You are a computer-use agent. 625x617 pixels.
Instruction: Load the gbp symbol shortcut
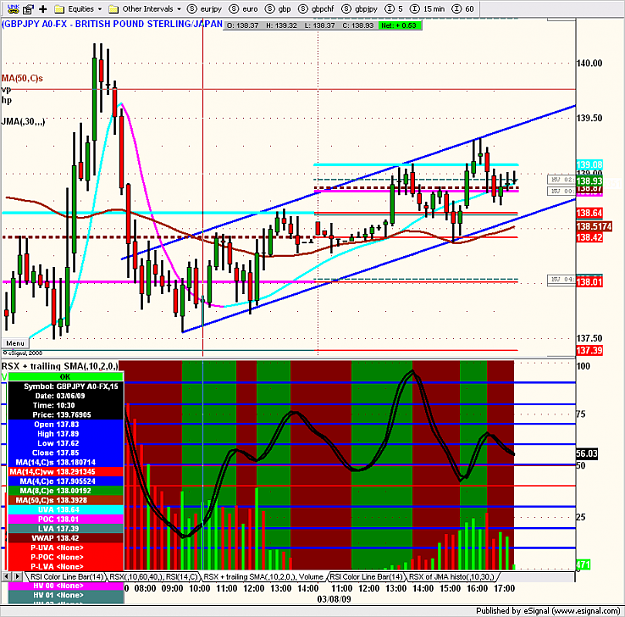pyautogui.click(x=278, y=9)
